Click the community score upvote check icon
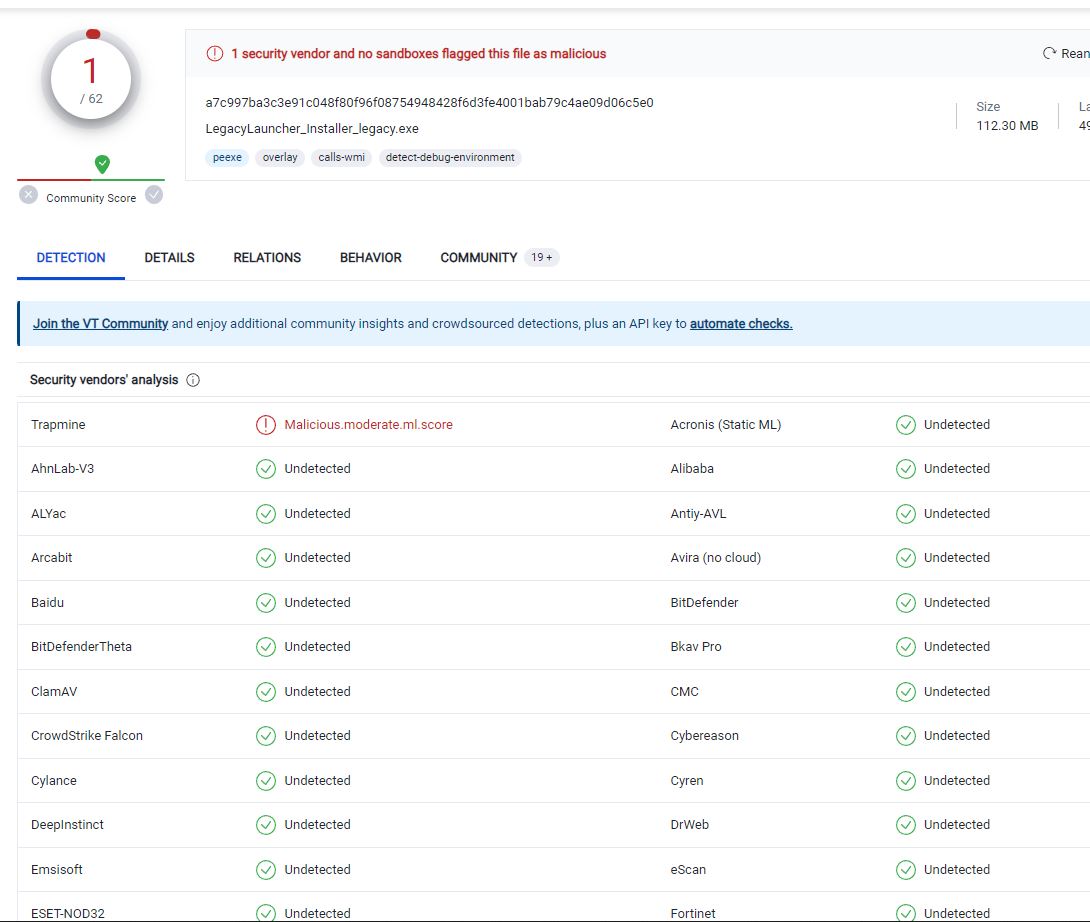 point(154,195)
